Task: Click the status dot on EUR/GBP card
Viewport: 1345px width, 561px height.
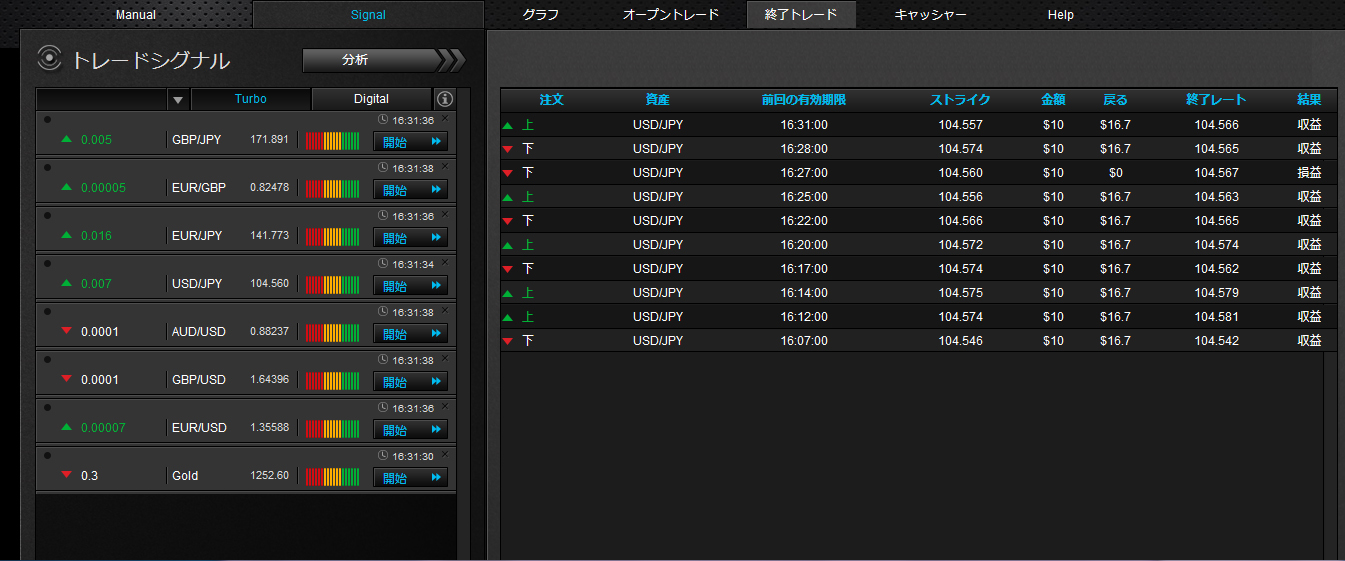Action: click(47, 167)
